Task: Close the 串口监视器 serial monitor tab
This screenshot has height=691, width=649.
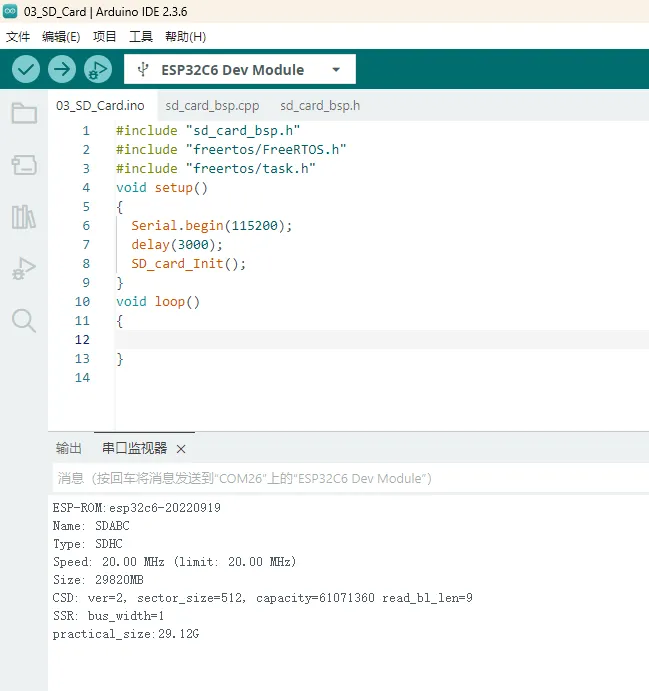Action: [181, 449]
